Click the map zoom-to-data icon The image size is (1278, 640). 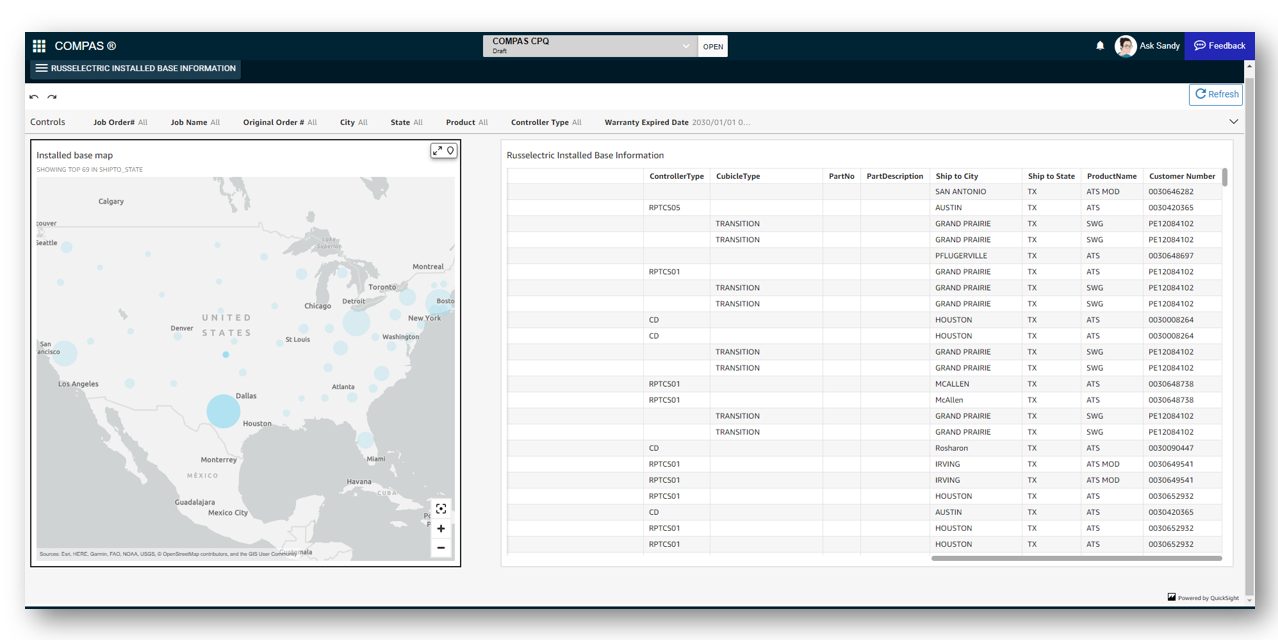tap(441, 509)
